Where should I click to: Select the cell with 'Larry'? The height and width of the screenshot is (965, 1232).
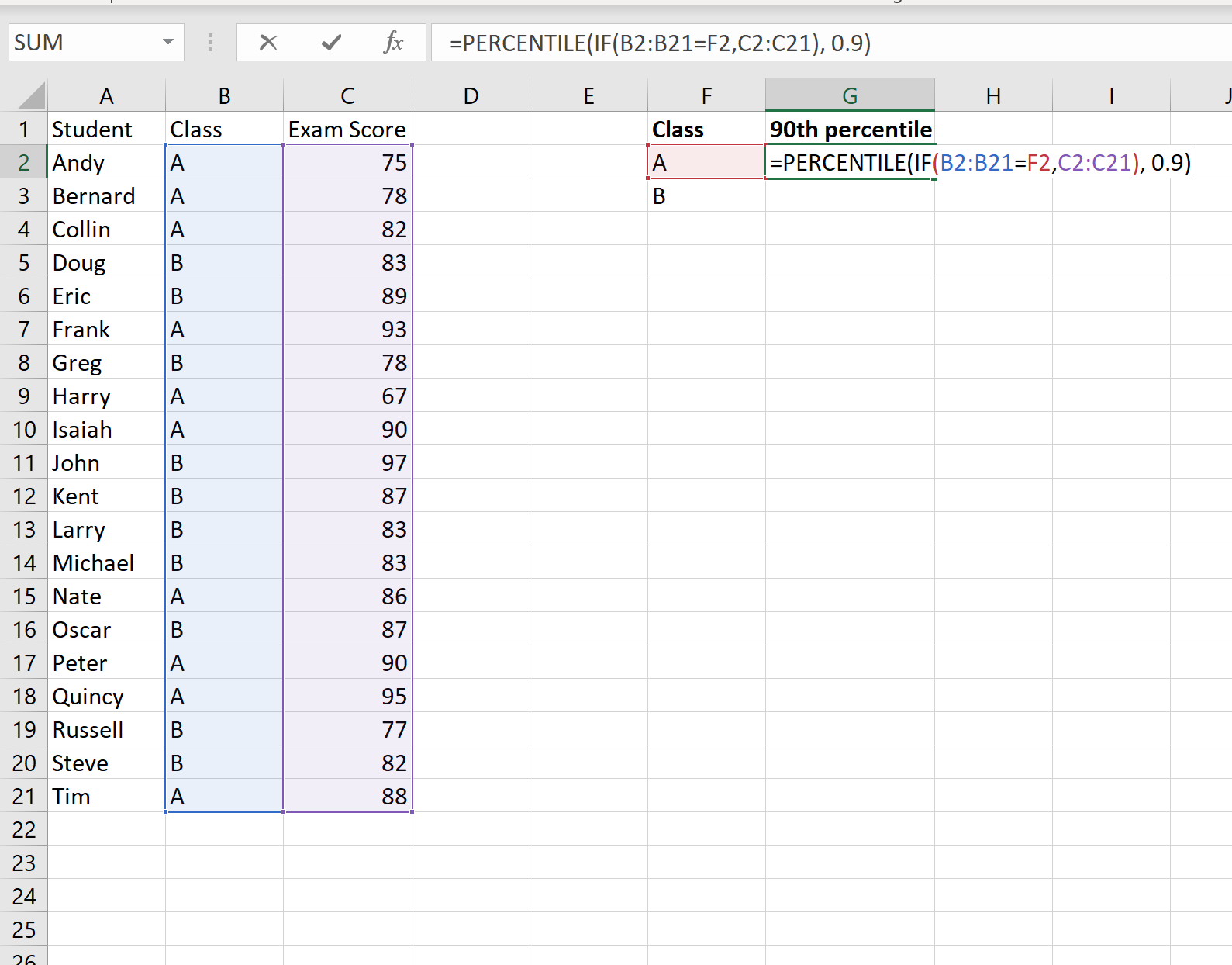[106, 529]
